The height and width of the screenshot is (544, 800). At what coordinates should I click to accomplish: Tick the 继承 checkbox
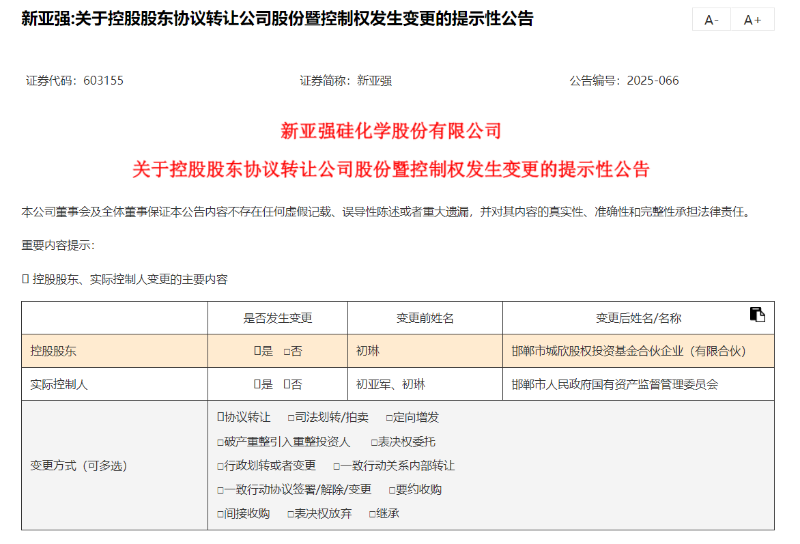(x=372, y=514)
